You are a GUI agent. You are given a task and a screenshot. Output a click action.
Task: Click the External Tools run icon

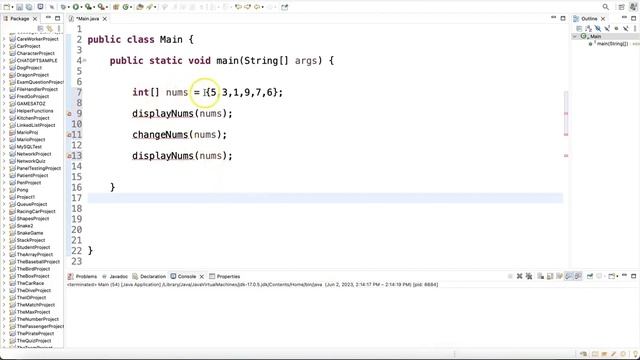click(101, 7)
